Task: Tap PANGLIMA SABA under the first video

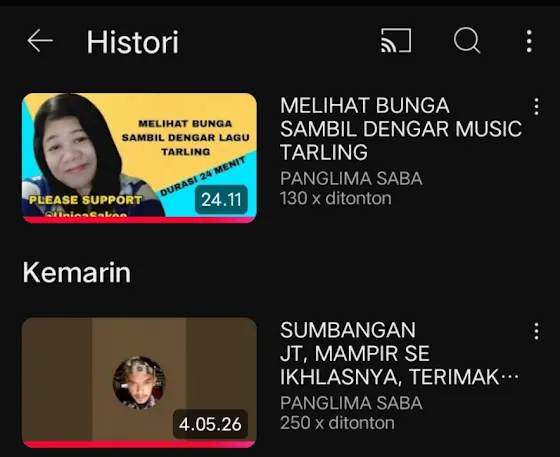Action: (x=351, y=179)
